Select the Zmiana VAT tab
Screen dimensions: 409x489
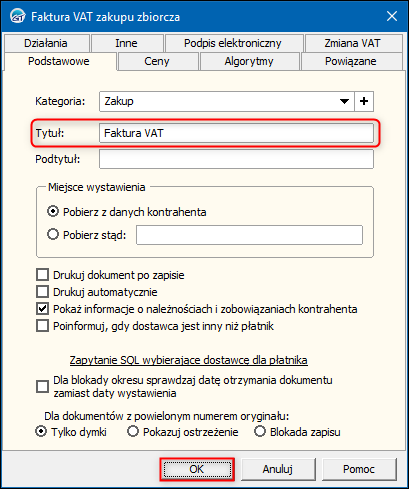[353, 43]
